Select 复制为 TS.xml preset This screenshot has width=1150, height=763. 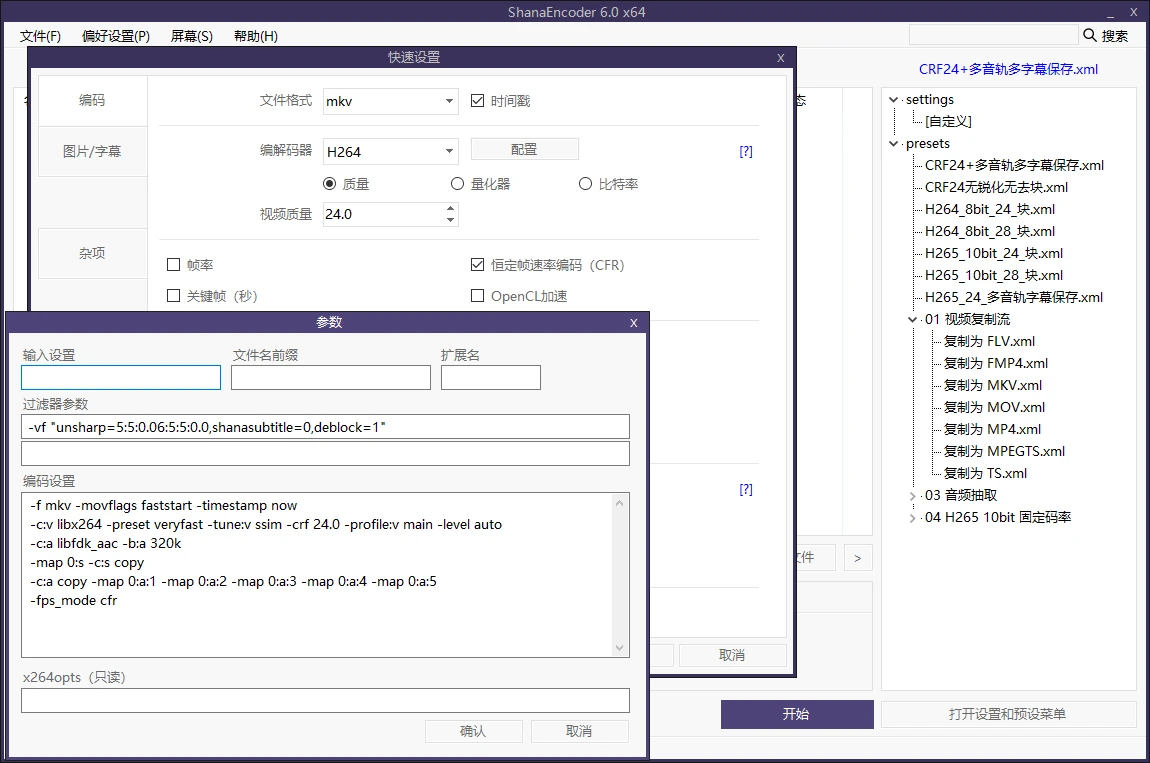click(986, 474)
